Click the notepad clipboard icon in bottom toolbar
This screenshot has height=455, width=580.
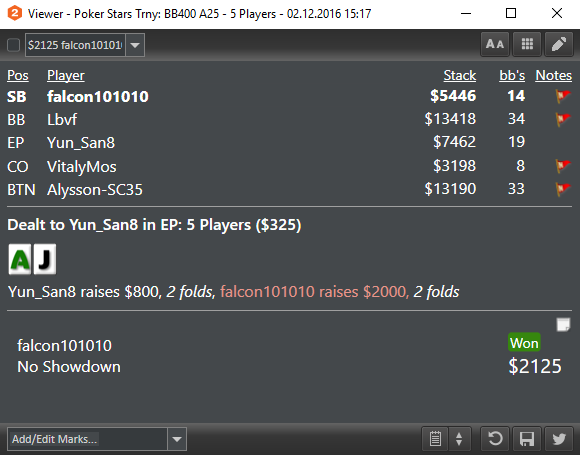point(435,439)
